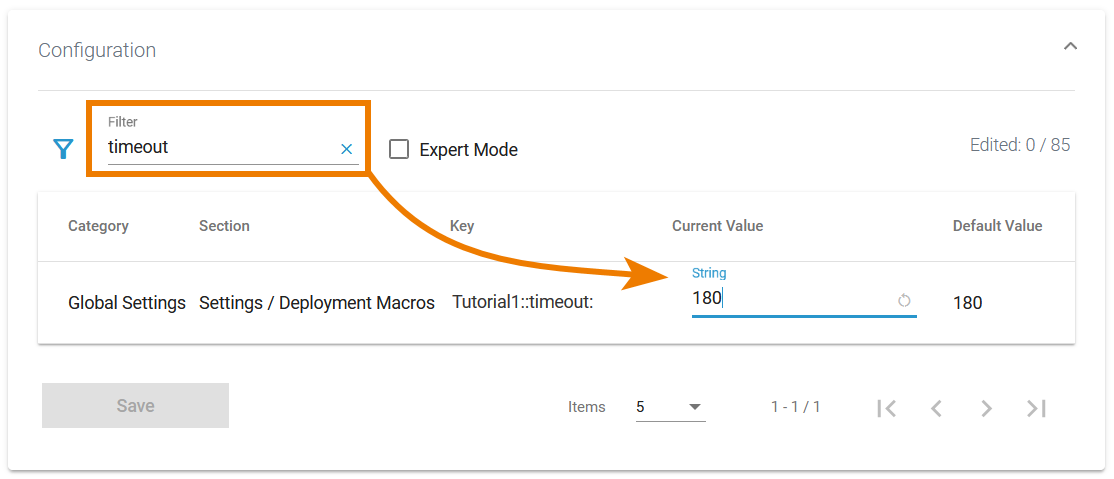
Task: Go to the first page of results
Action: [886, 408]
